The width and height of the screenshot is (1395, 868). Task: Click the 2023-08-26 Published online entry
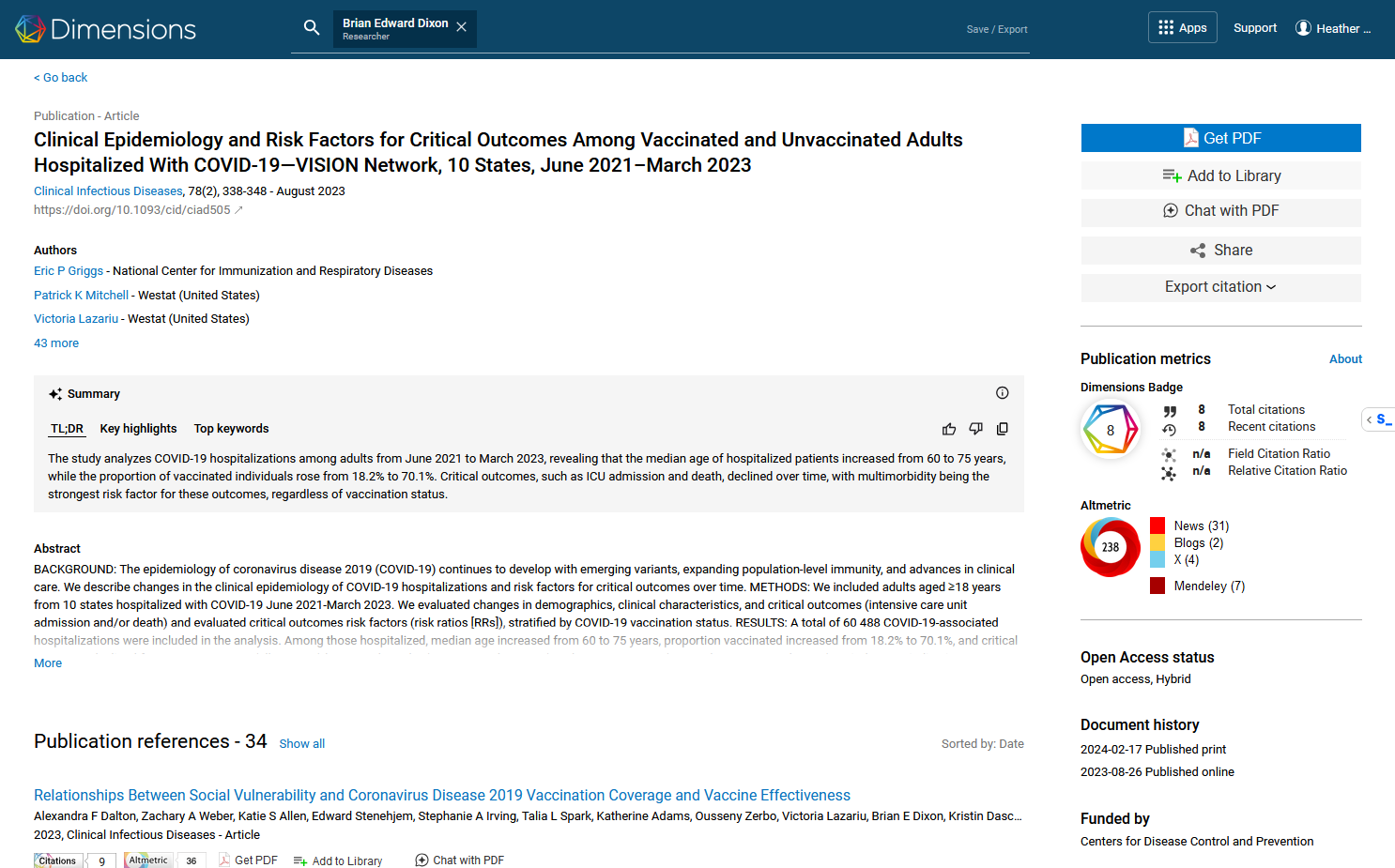pyautogui.click(x=1157, y=772)
